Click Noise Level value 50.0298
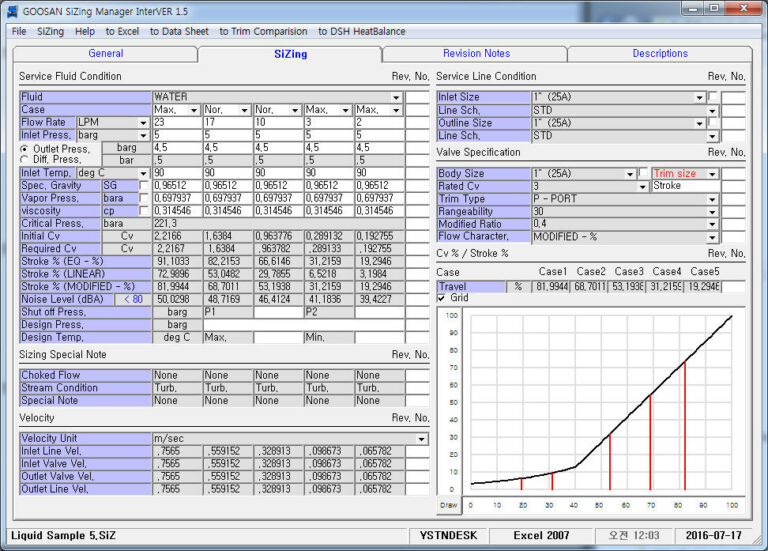The height and width of the screenshot is (551, 768). 177,299
